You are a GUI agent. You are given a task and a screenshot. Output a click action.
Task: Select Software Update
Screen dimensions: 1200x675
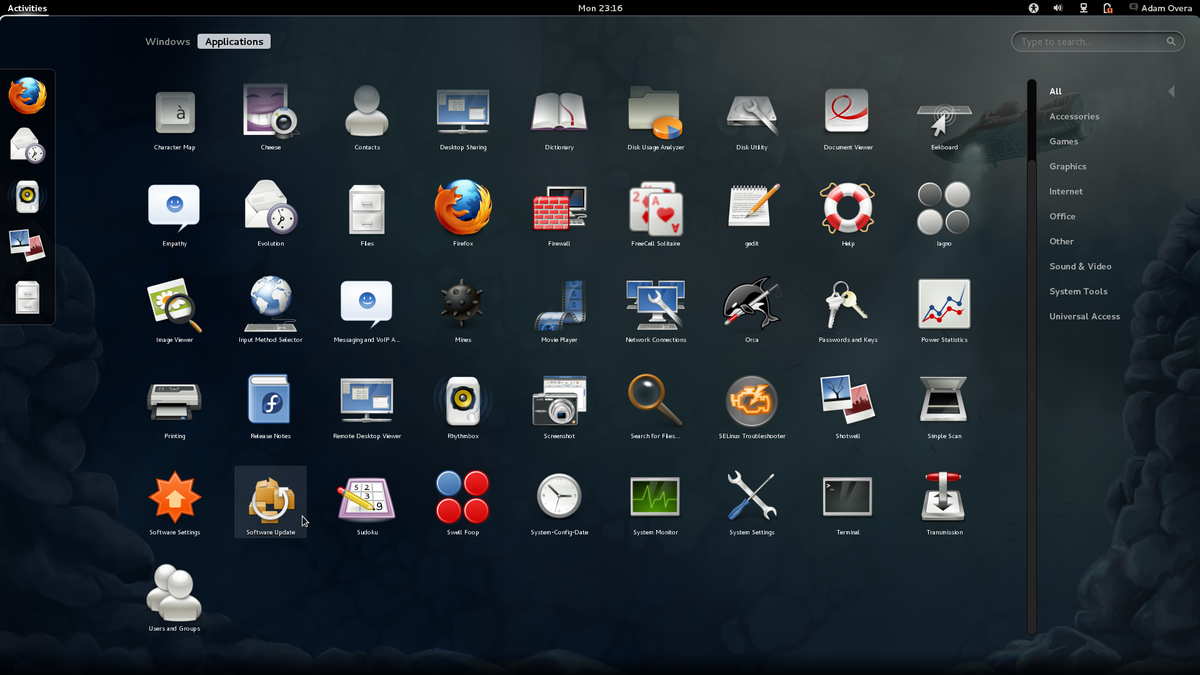coord(270,497)
